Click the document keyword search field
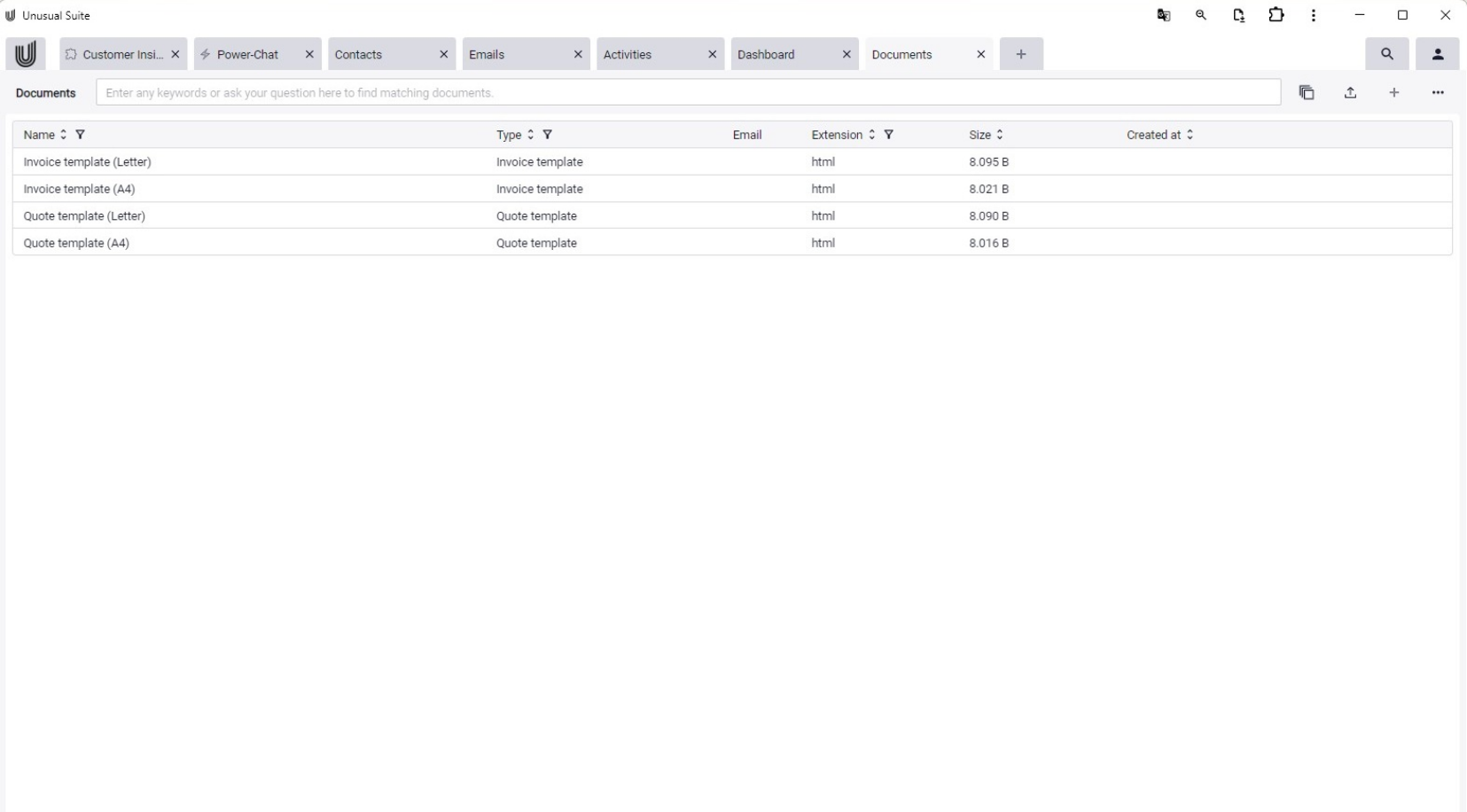Image resolution: width=1467 pixels, height=812 pixels. click(x=687, y=93)
